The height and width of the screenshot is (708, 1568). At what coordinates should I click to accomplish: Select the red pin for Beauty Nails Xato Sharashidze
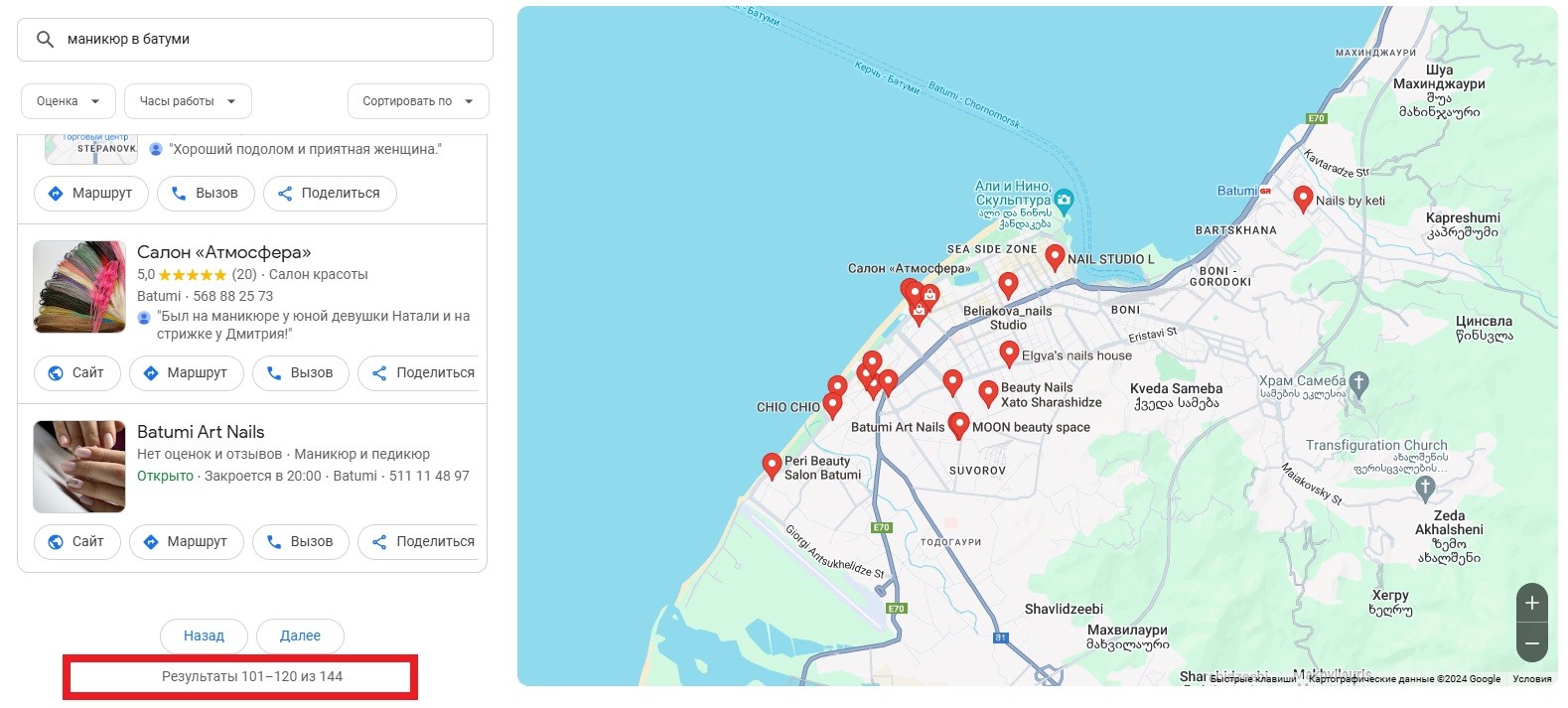click(988, 393)
